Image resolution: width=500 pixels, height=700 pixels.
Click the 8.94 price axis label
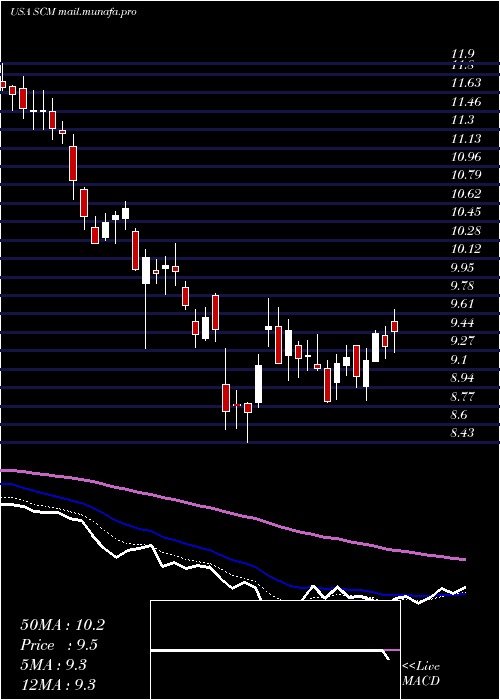pos(463,379)
